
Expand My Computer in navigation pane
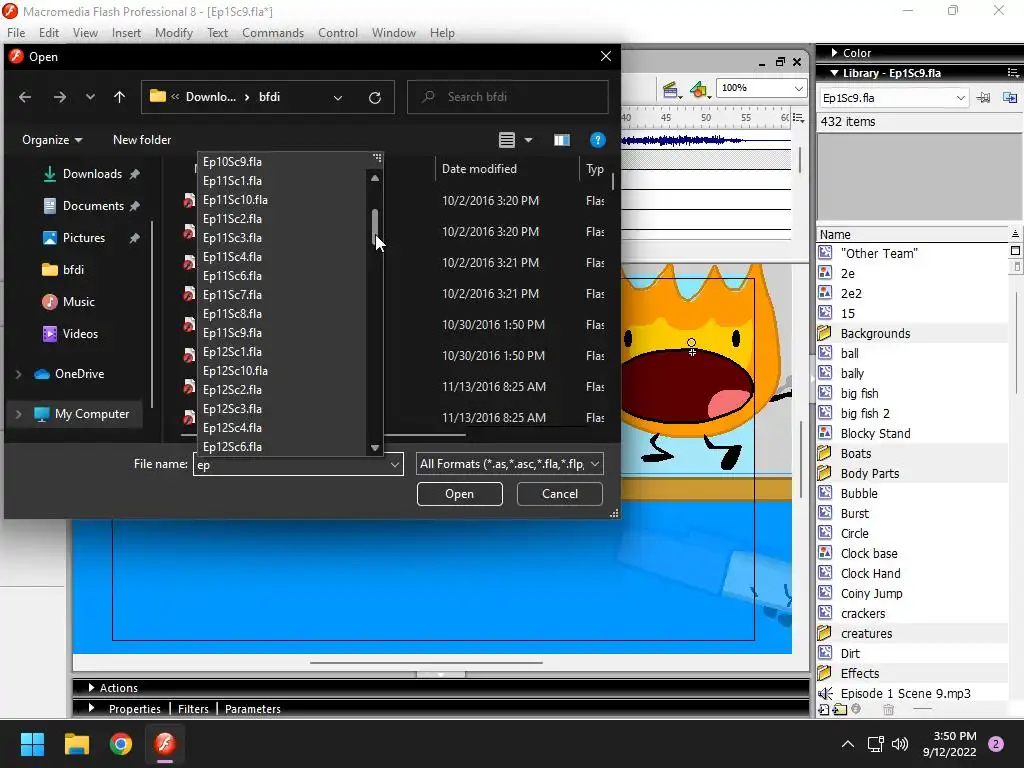(18, 414)
